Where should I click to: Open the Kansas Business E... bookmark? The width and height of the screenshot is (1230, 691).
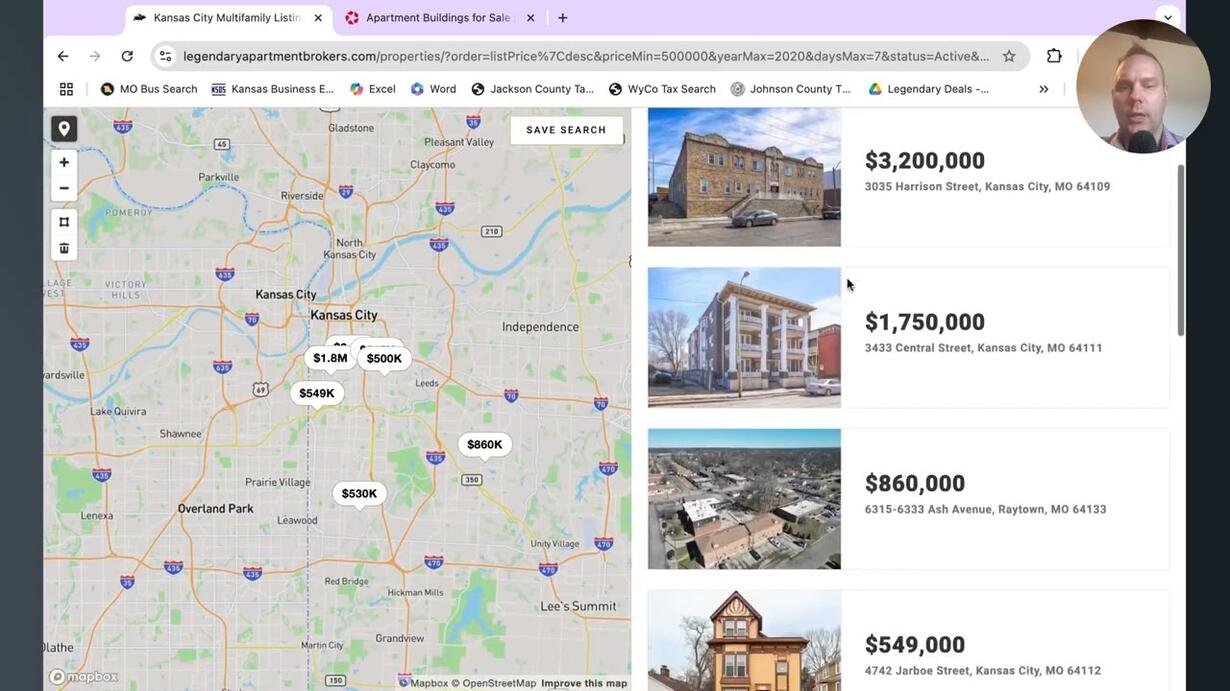click(273, 89)
